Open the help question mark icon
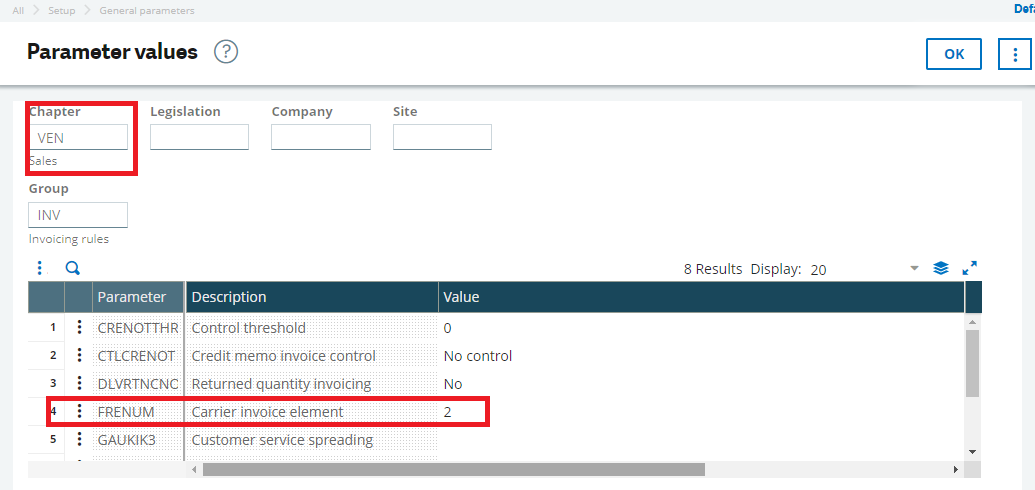Viewport: 1035px width, 490px height. coord(226,52)
